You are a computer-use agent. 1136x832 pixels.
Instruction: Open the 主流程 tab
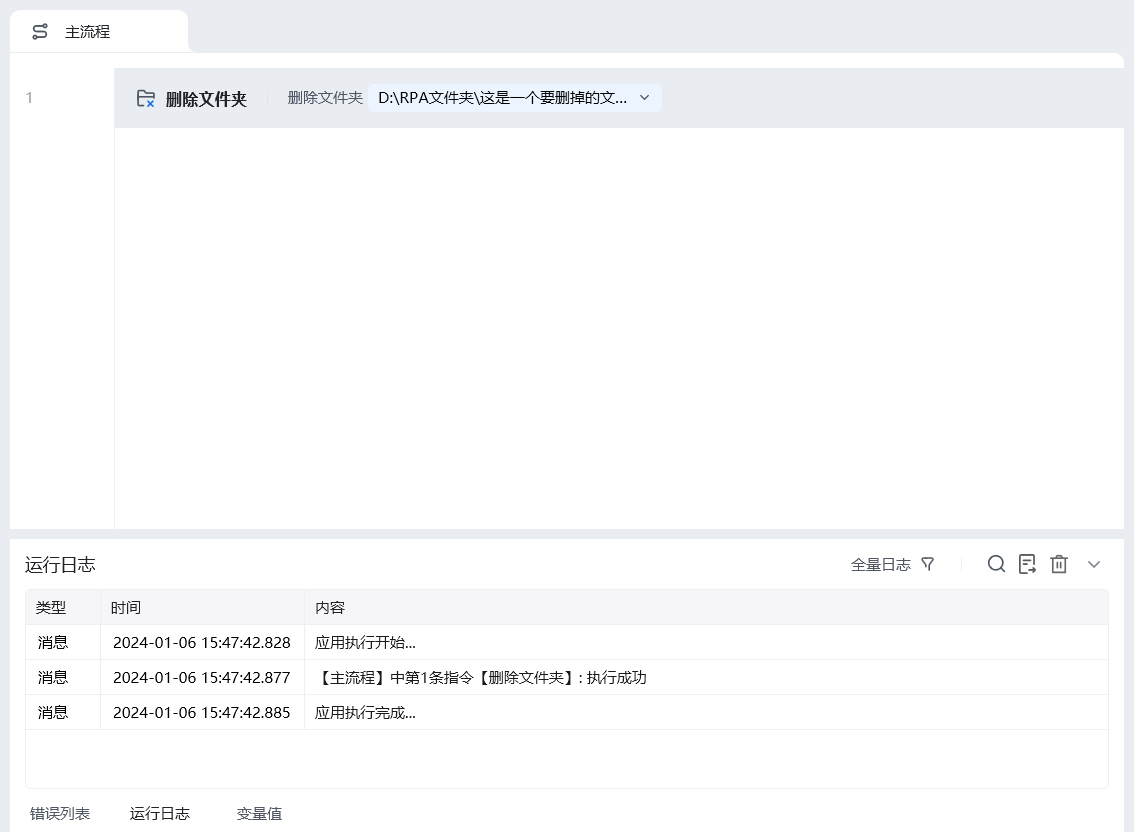pyautogui.click(x=99, y=32)
